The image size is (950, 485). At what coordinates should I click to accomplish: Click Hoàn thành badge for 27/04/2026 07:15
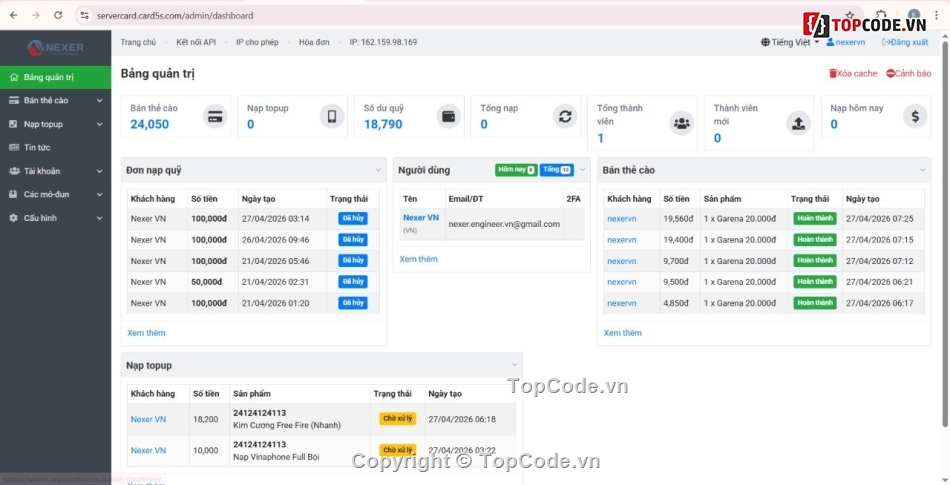[815, 240]
